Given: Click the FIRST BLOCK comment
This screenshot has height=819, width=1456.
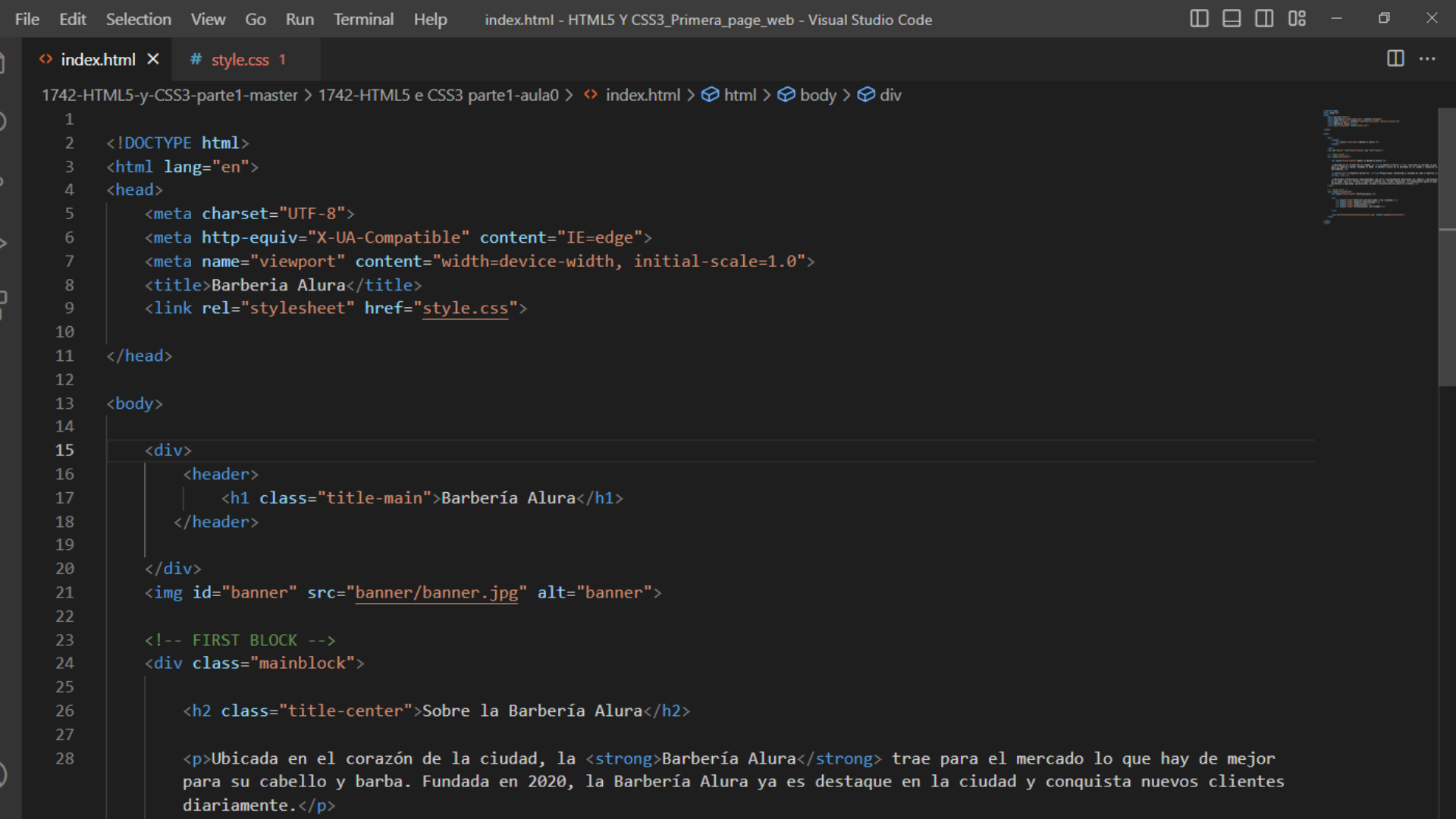Looking at the screenshot, I should coord(240,640).
